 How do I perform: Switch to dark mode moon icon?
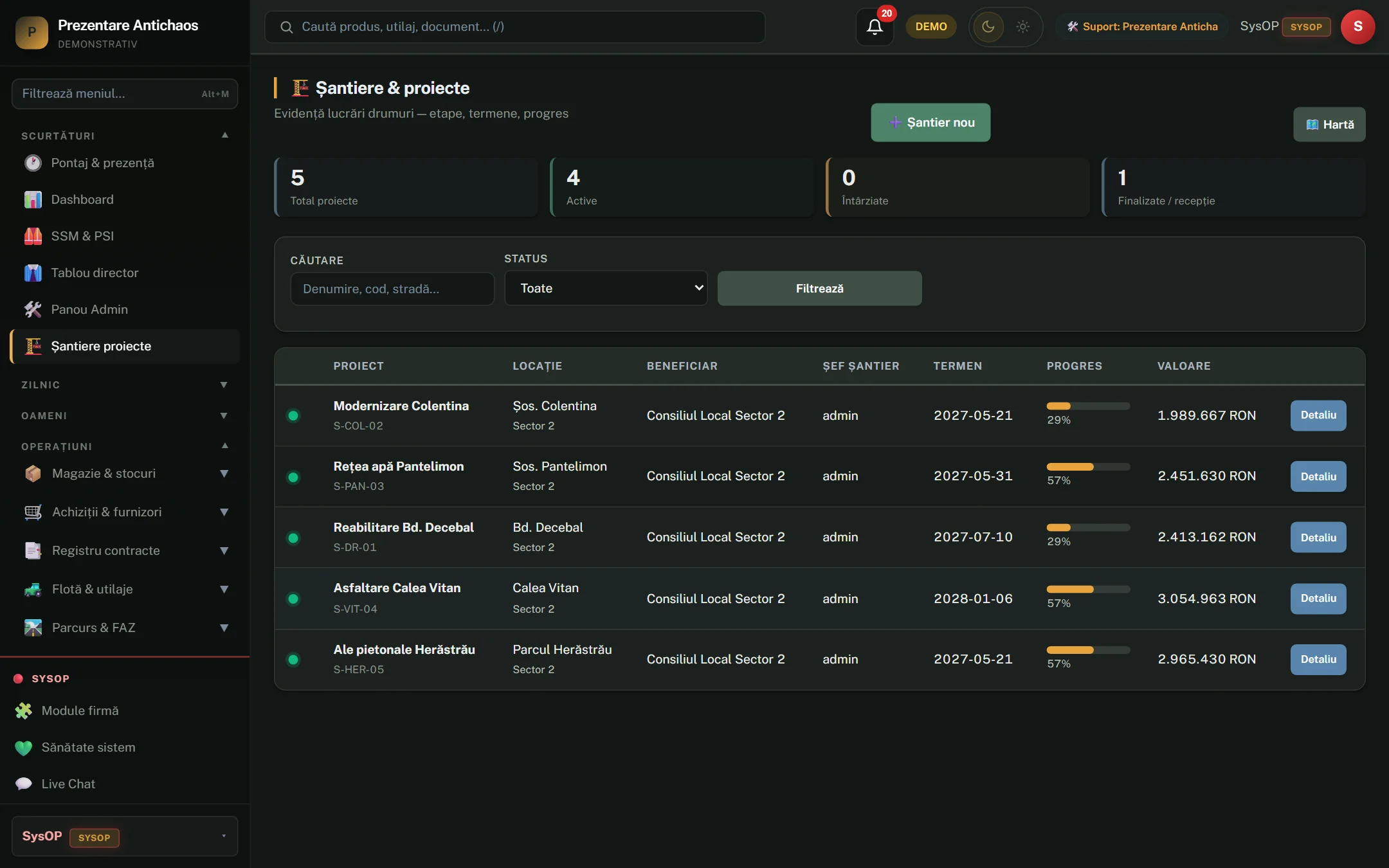coord(988,27)
